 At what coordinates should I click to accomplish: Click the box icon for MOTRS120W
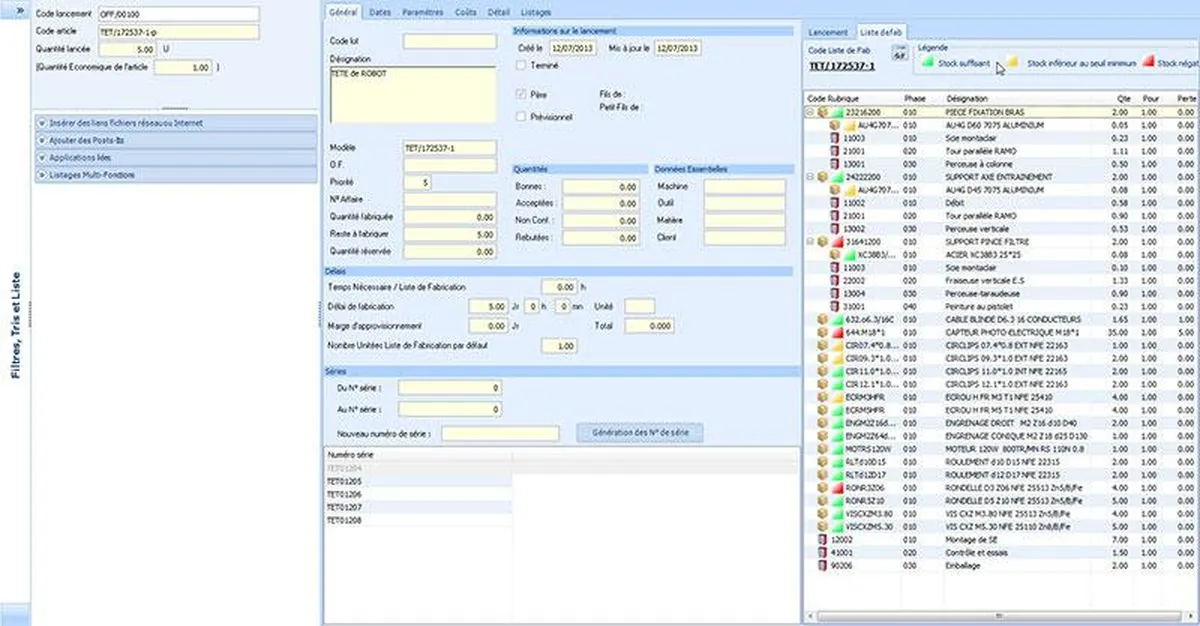823,449
